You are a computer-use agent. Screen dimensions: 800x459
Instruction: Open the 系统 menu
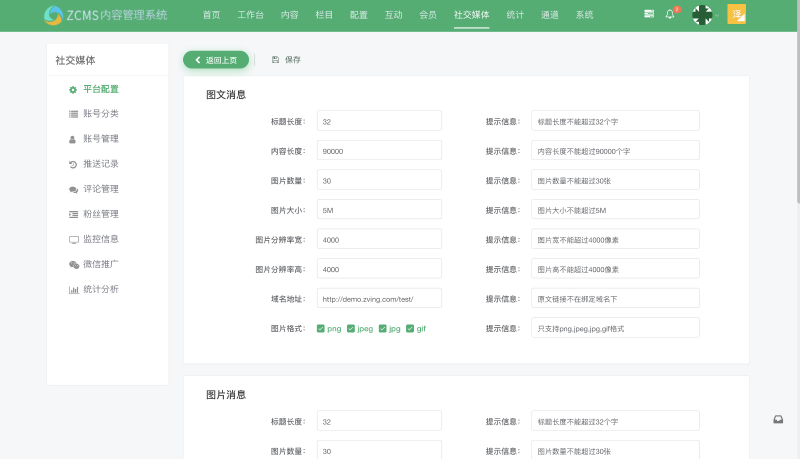(584, 15)
